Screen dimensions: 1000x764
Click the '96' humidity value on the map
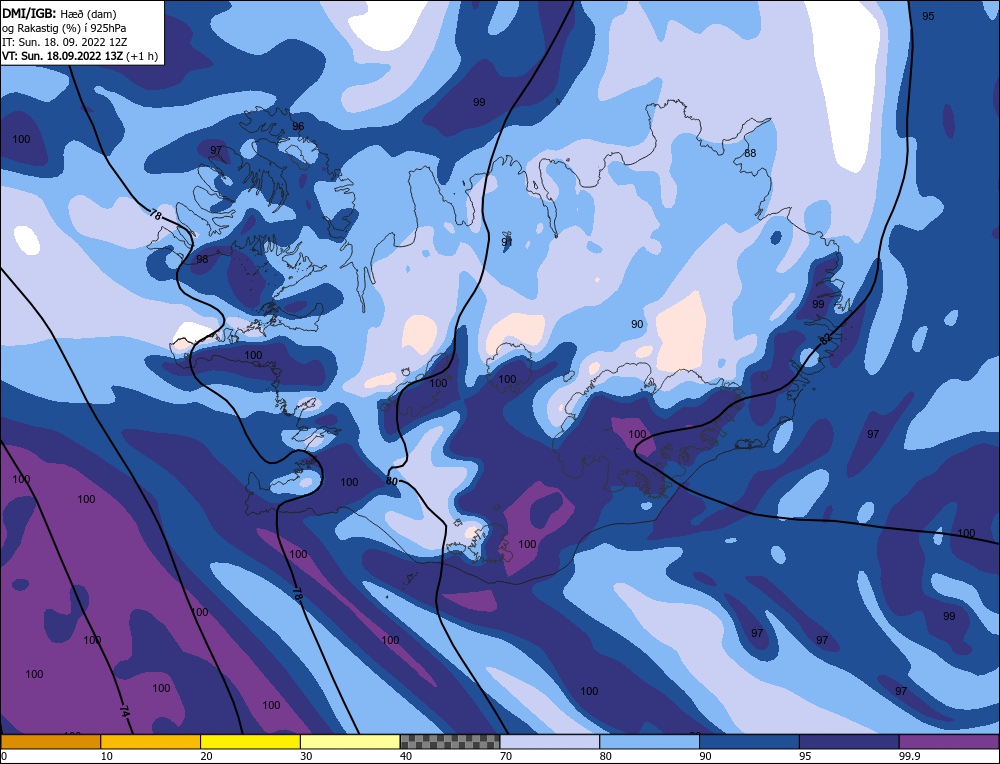[298, 126]
